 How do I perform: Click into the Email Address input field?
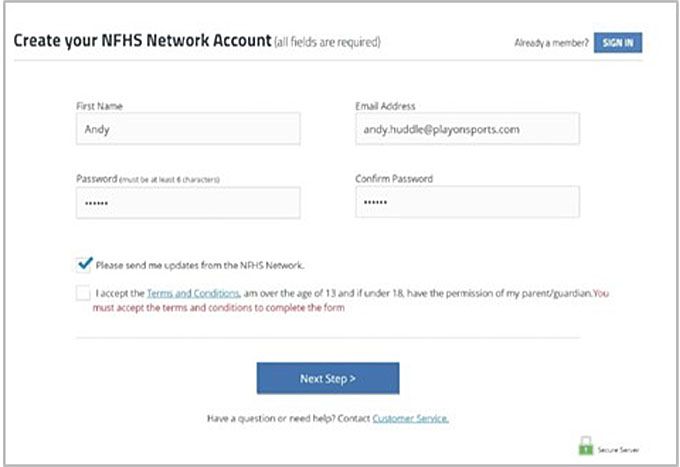467,128
